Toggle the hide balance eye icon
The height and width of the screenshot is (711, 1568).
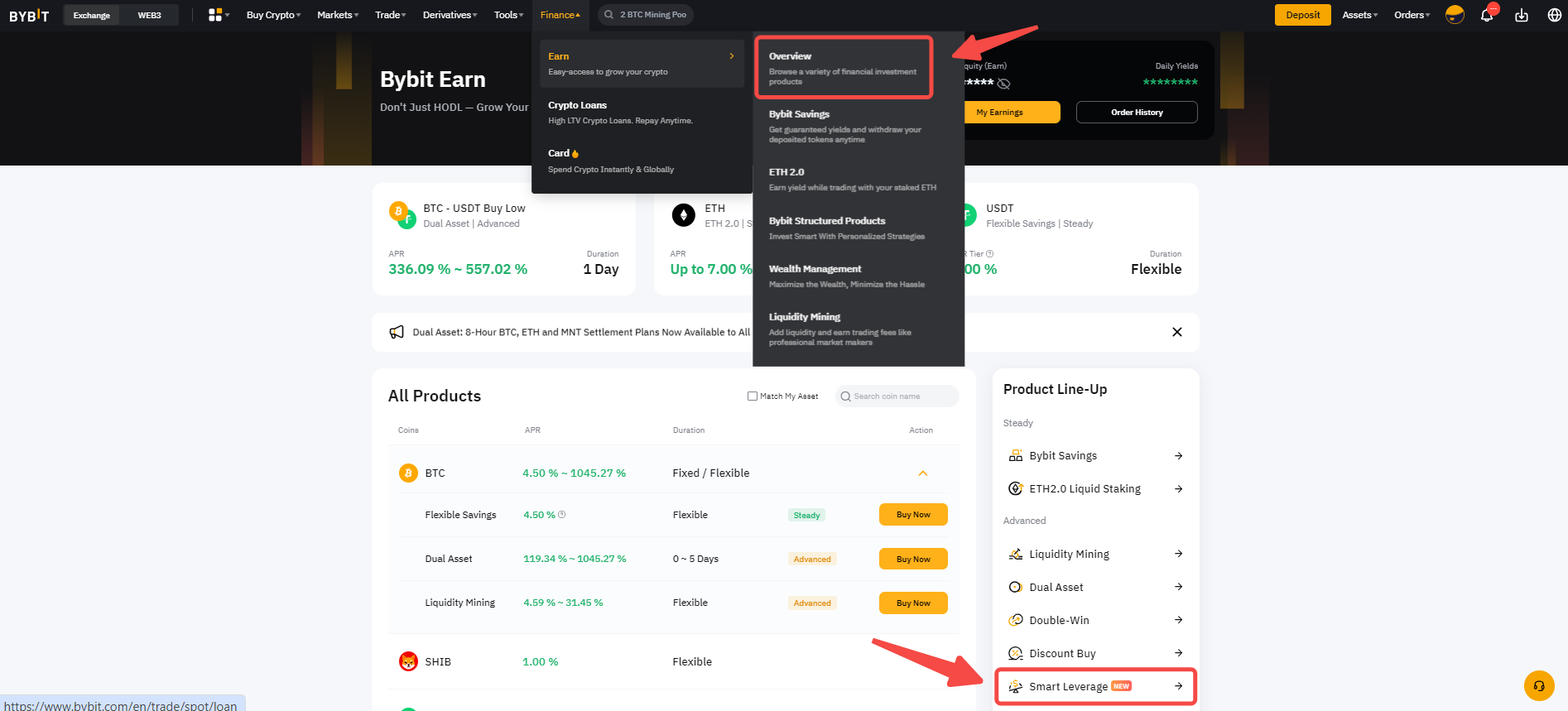(x=1004, y=84)
